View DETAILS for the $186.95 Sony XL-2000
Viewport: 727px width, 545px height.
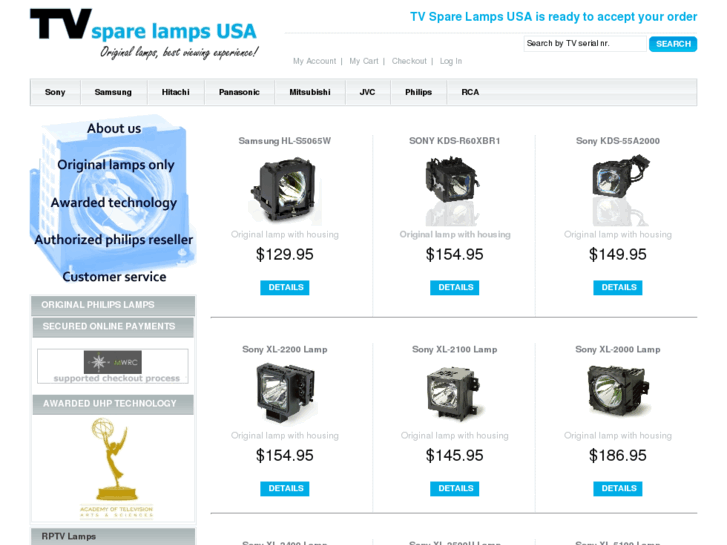point(618,488)
